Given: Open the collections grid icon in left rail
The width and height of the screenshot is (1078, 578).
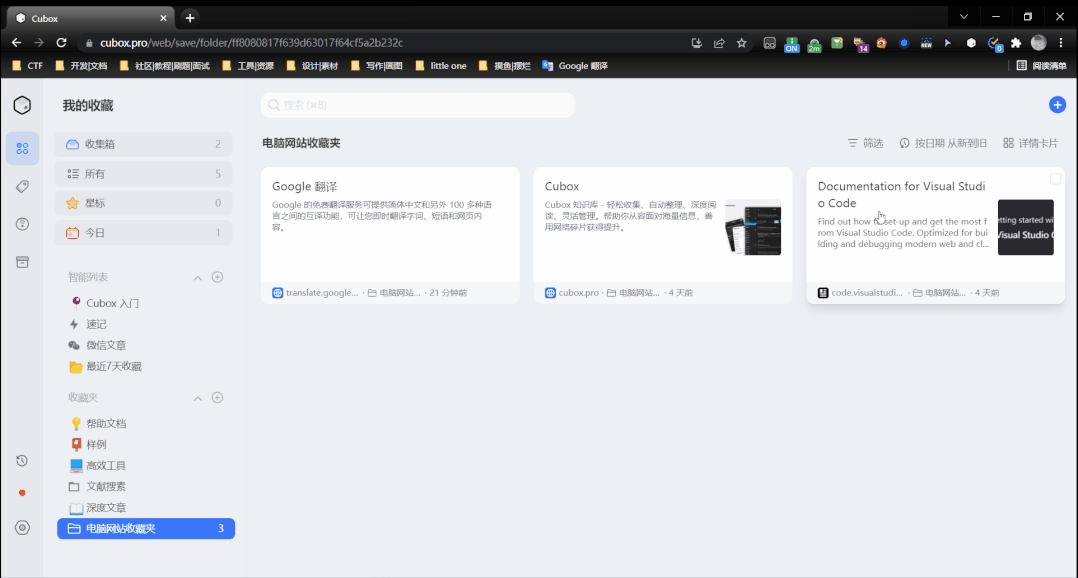Looking at the screenshot, I should coord(22,148).
